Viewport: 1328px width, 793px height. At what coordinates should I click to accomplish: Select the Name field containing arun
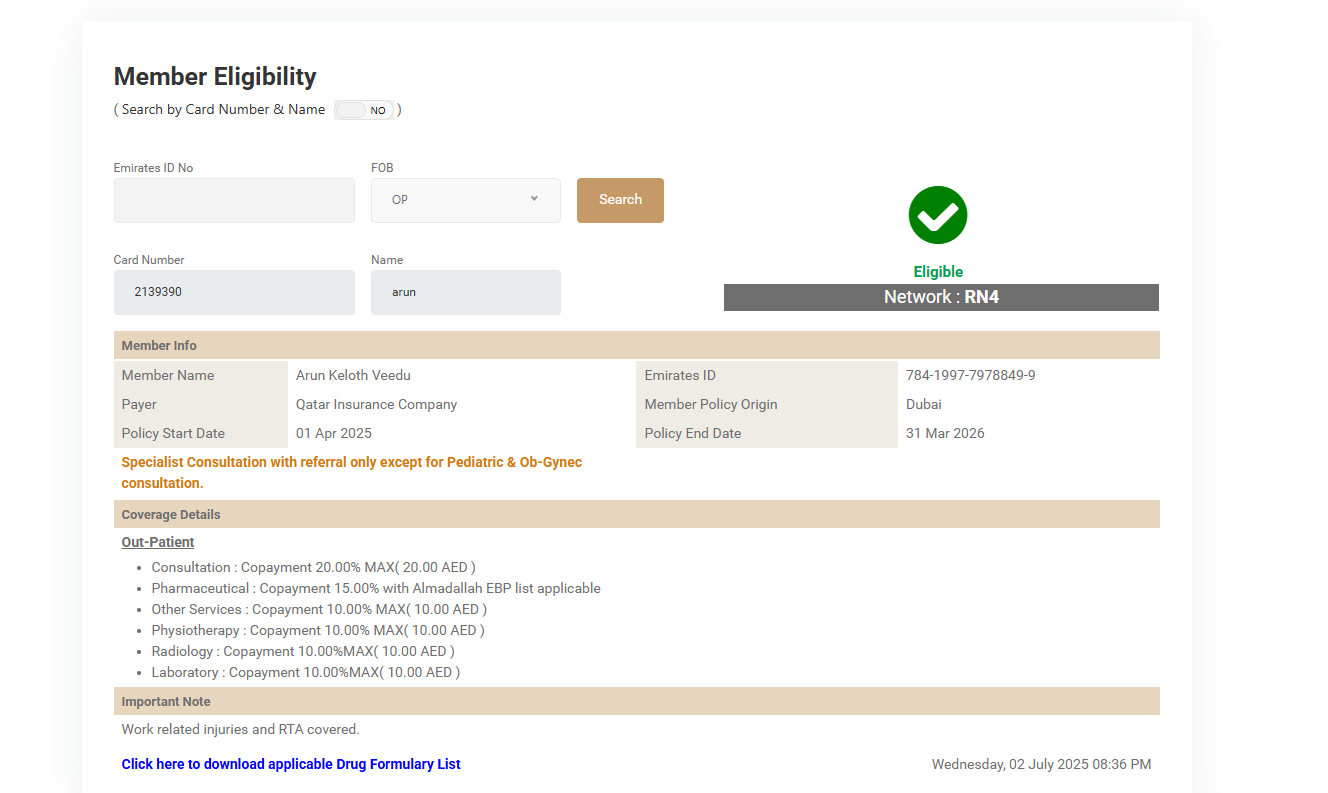point(465,292)
